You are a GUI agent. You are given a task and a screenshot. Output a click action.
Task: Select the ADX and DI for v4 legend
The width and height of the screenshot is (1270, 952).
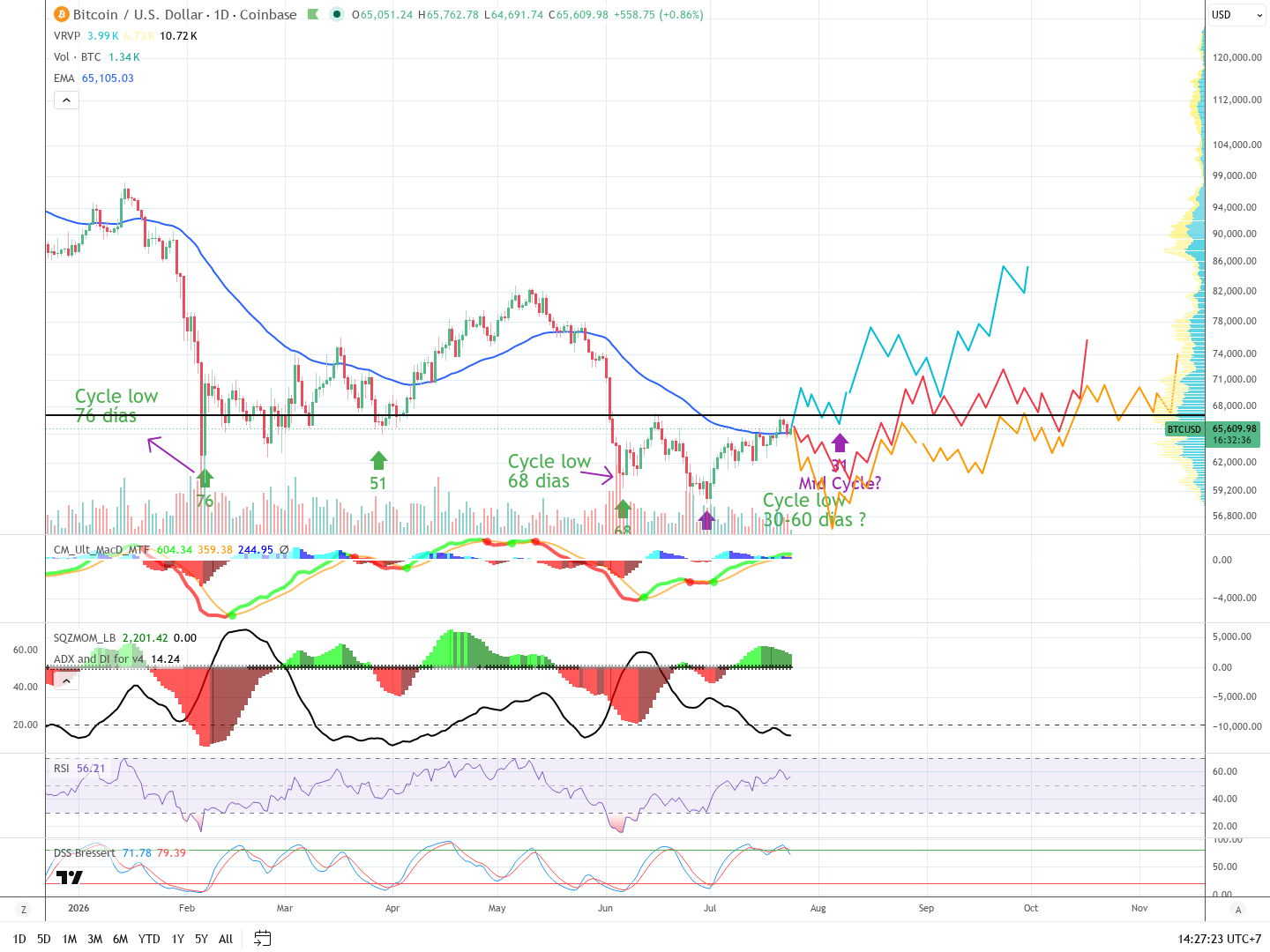(99, 659)
